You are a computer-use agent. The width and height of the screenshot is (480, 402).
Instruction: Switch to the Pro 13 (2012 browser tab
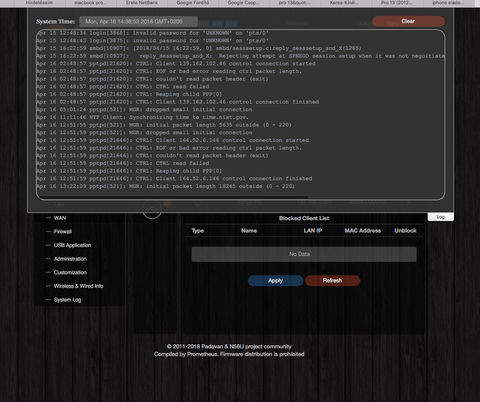click(397, 3)
